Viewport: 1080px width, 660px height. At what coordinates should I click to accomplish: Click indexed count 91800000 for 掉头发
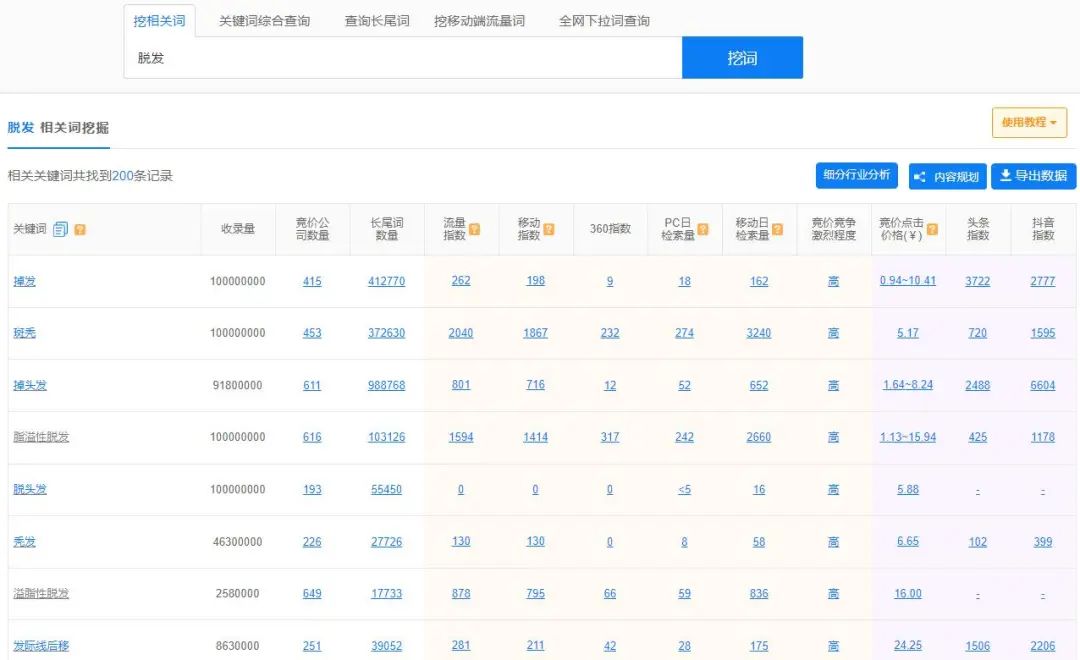tap(238, 385)
